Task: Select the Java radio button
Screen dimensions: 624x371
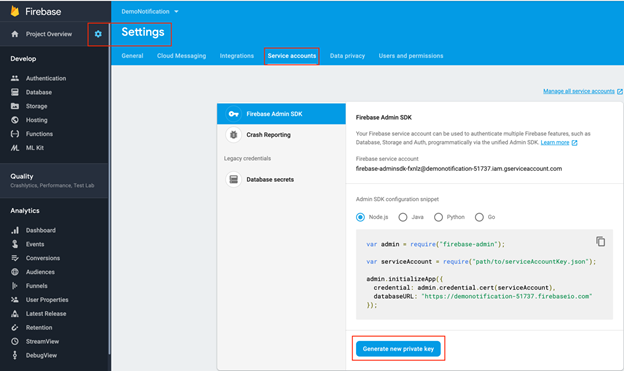Action: [403, 217]
